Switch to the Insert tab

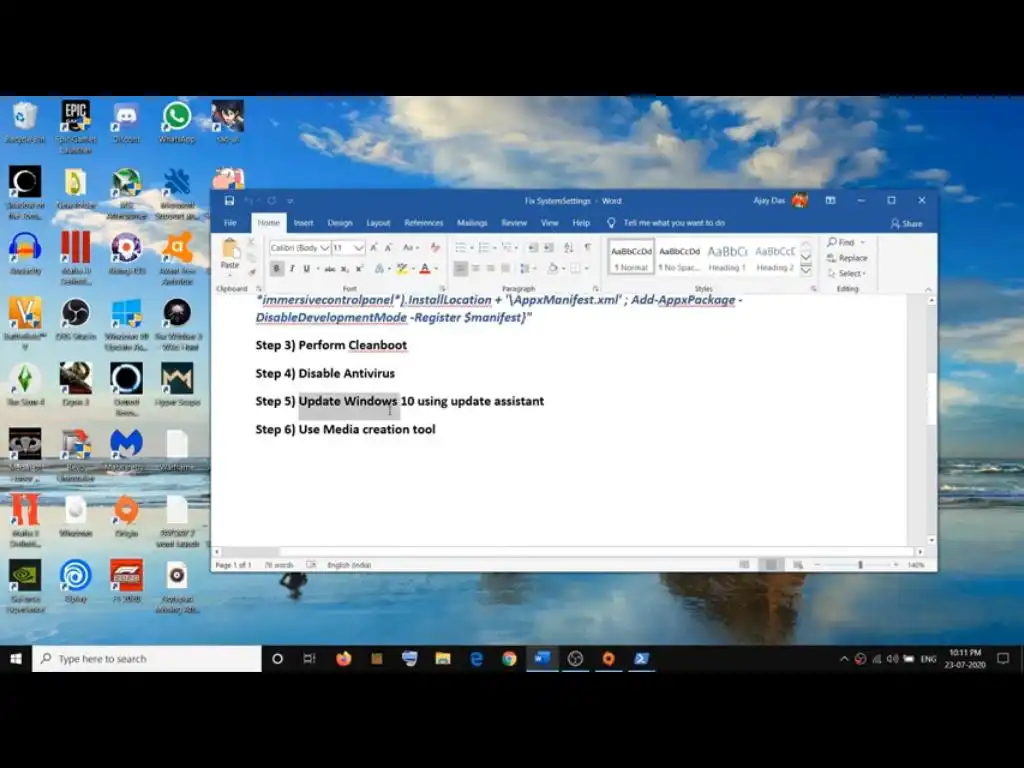point(304,223)
